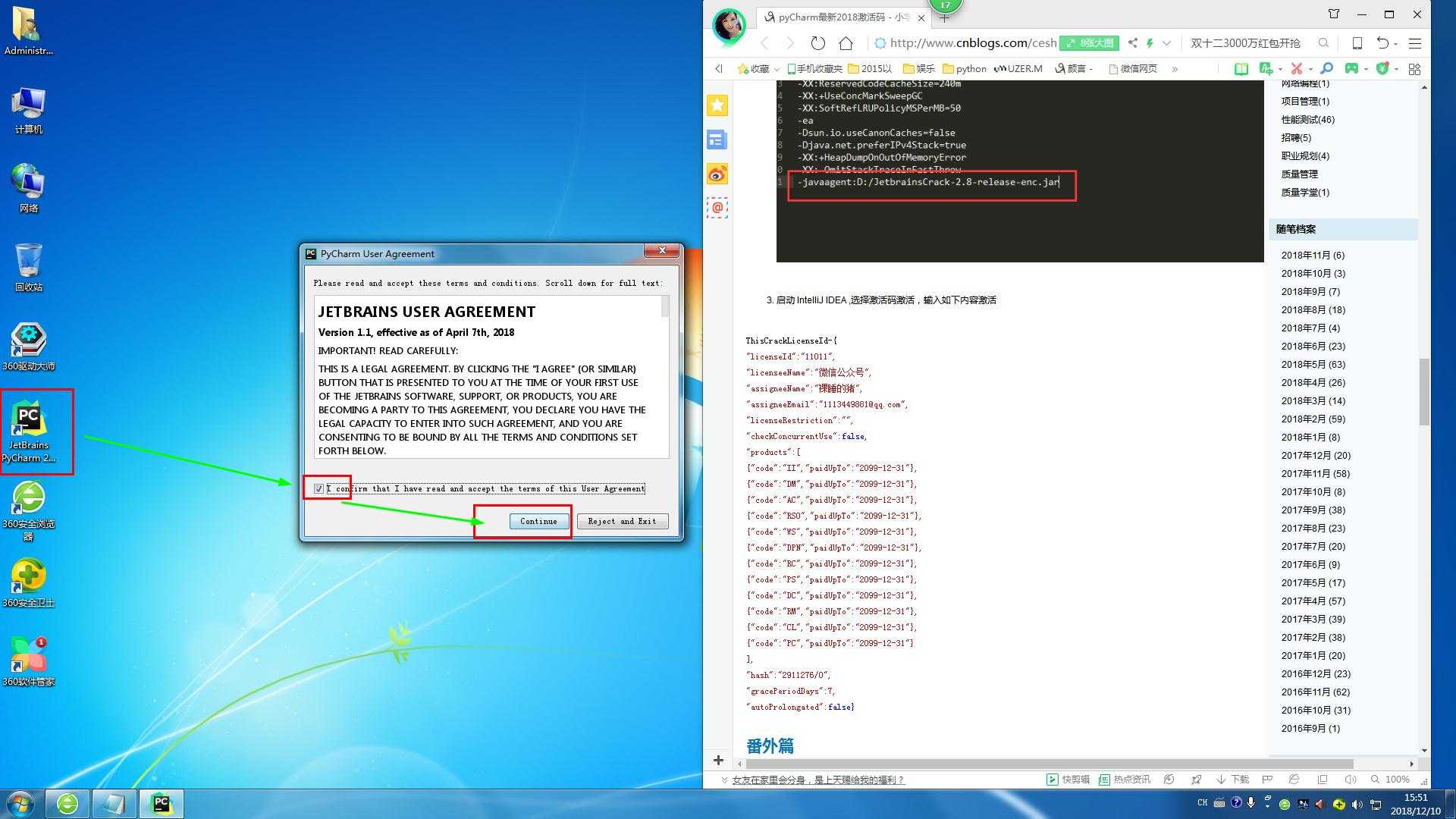Open the JetBrains PyCharm desktop shortcut

(29, 431)
